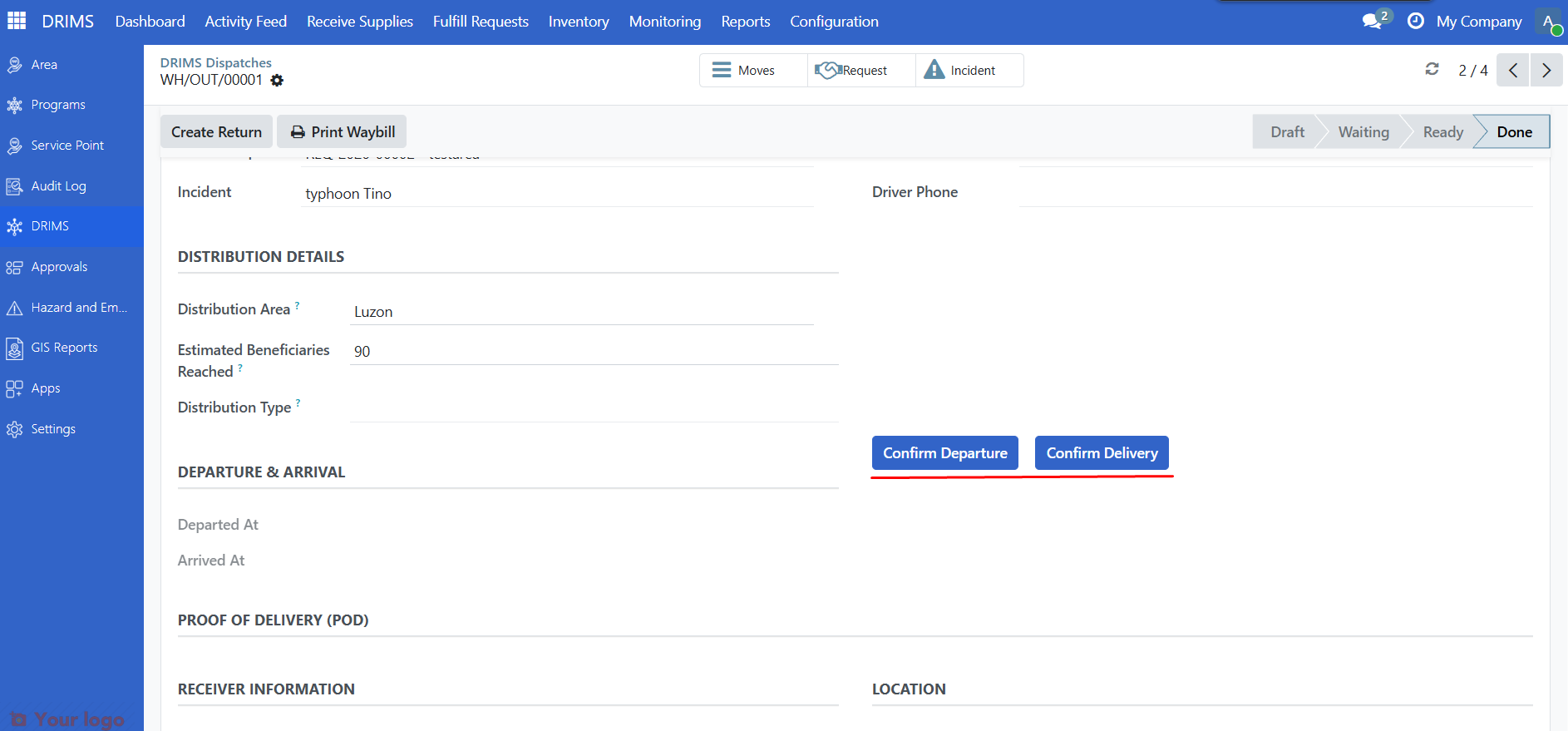Click the Approvals sidebar icon
Screen dimensions: 1568x731
[14, 267]
